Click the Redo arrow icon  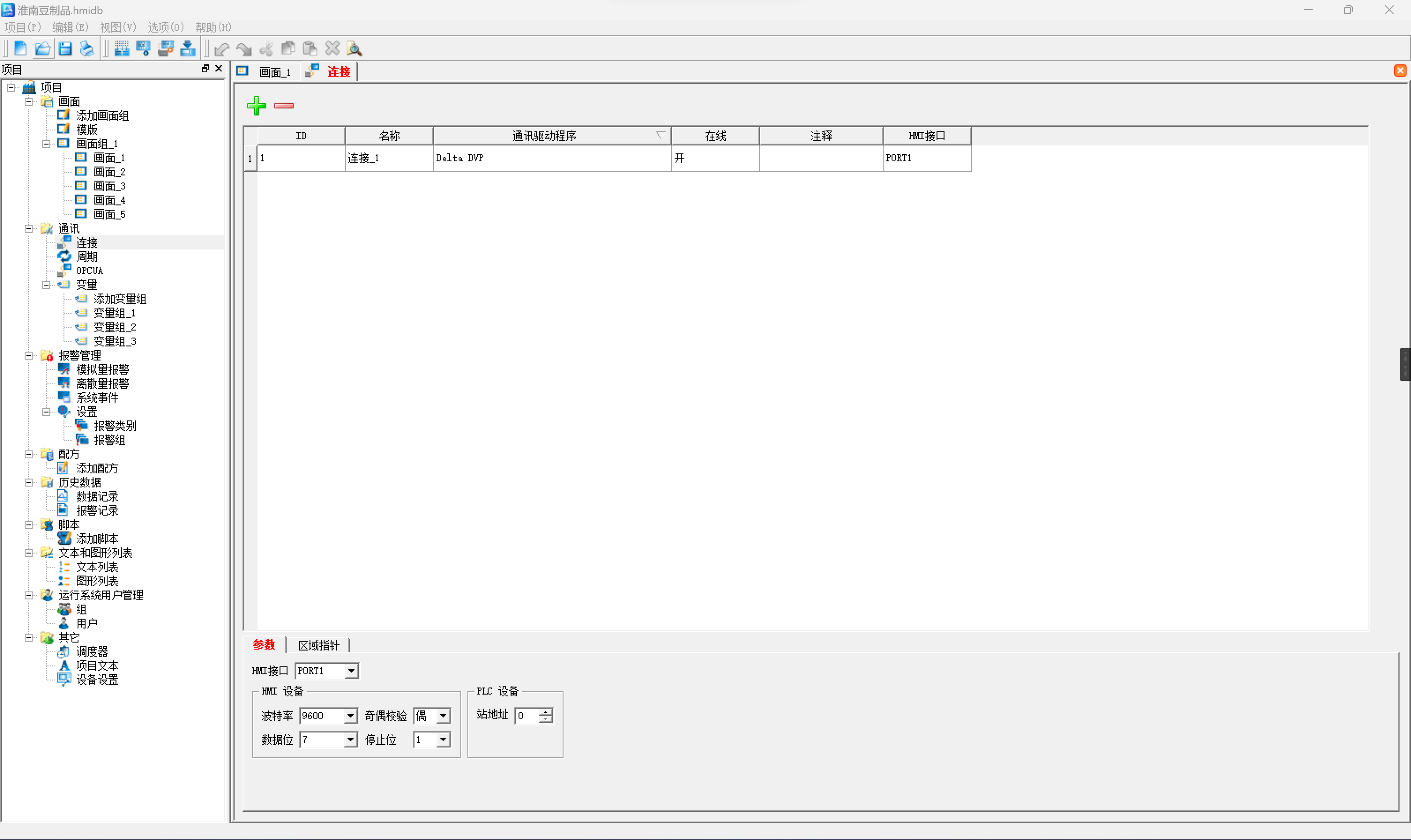tap(244, 49)
